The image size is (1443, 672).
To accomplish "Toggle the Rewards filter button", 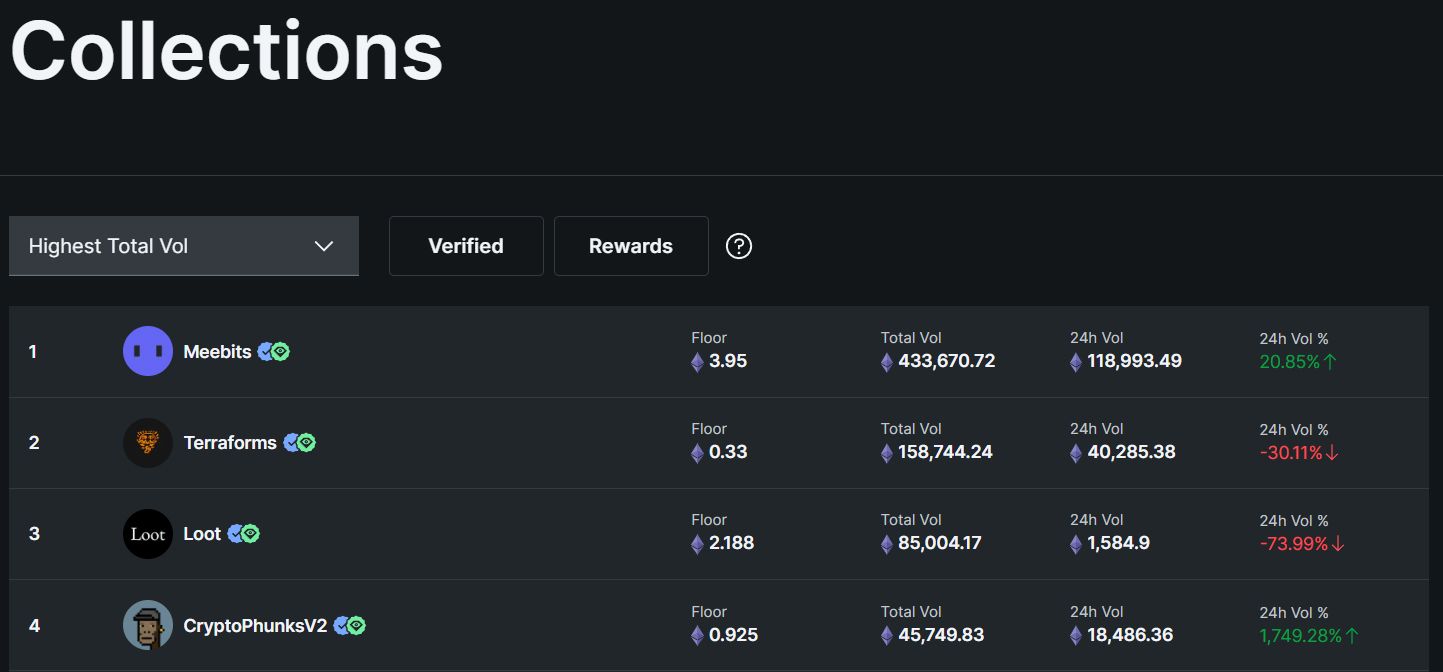I will 631,246.
